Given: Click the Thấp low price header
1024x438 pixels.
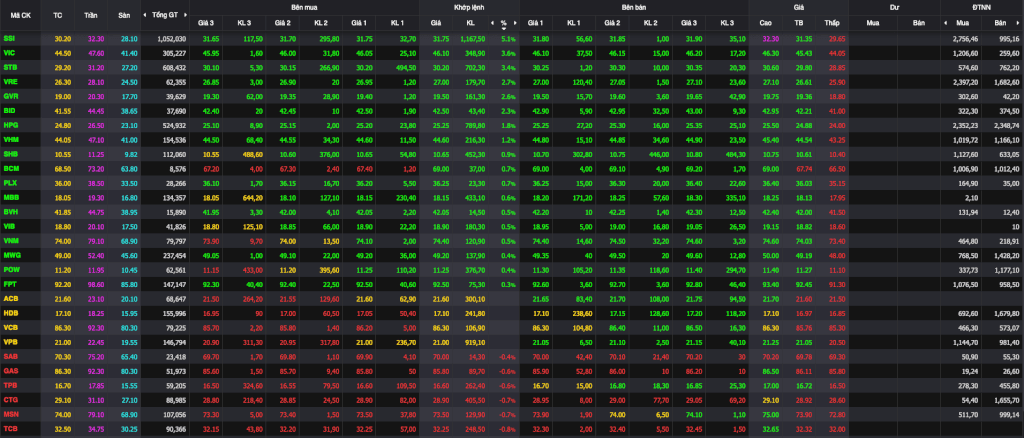Looking at the screenshot, I should [831, 23].
